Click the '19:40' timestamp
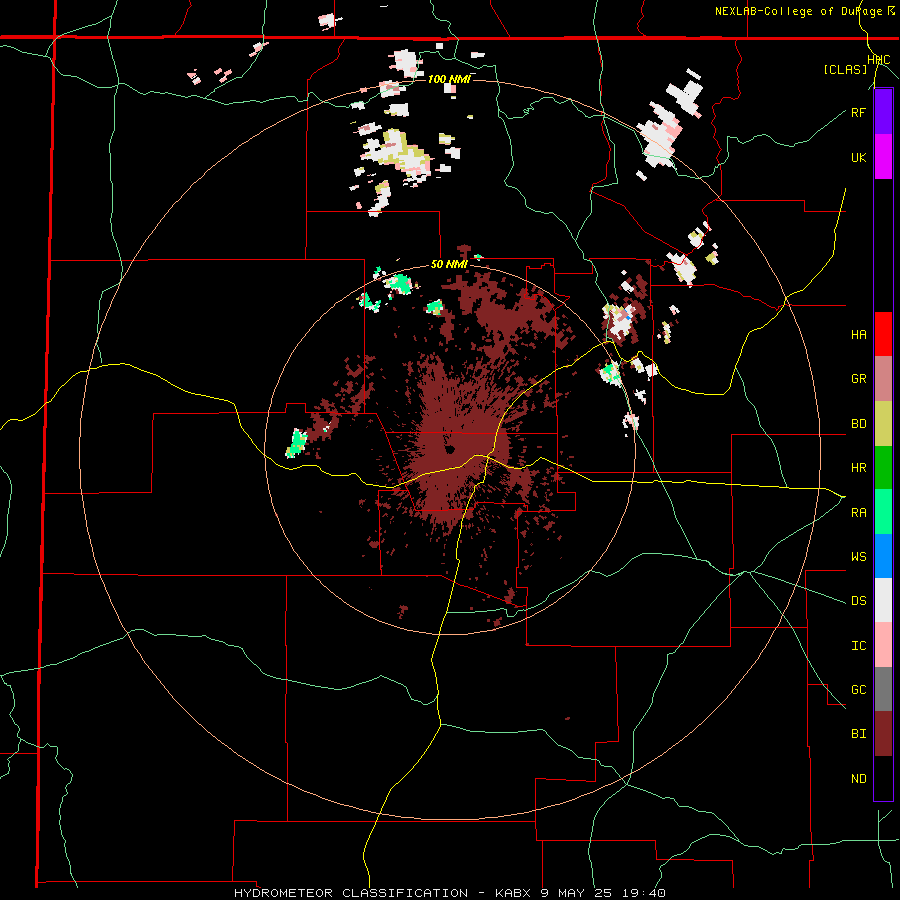The image size is (900, 900). point(642,893)
